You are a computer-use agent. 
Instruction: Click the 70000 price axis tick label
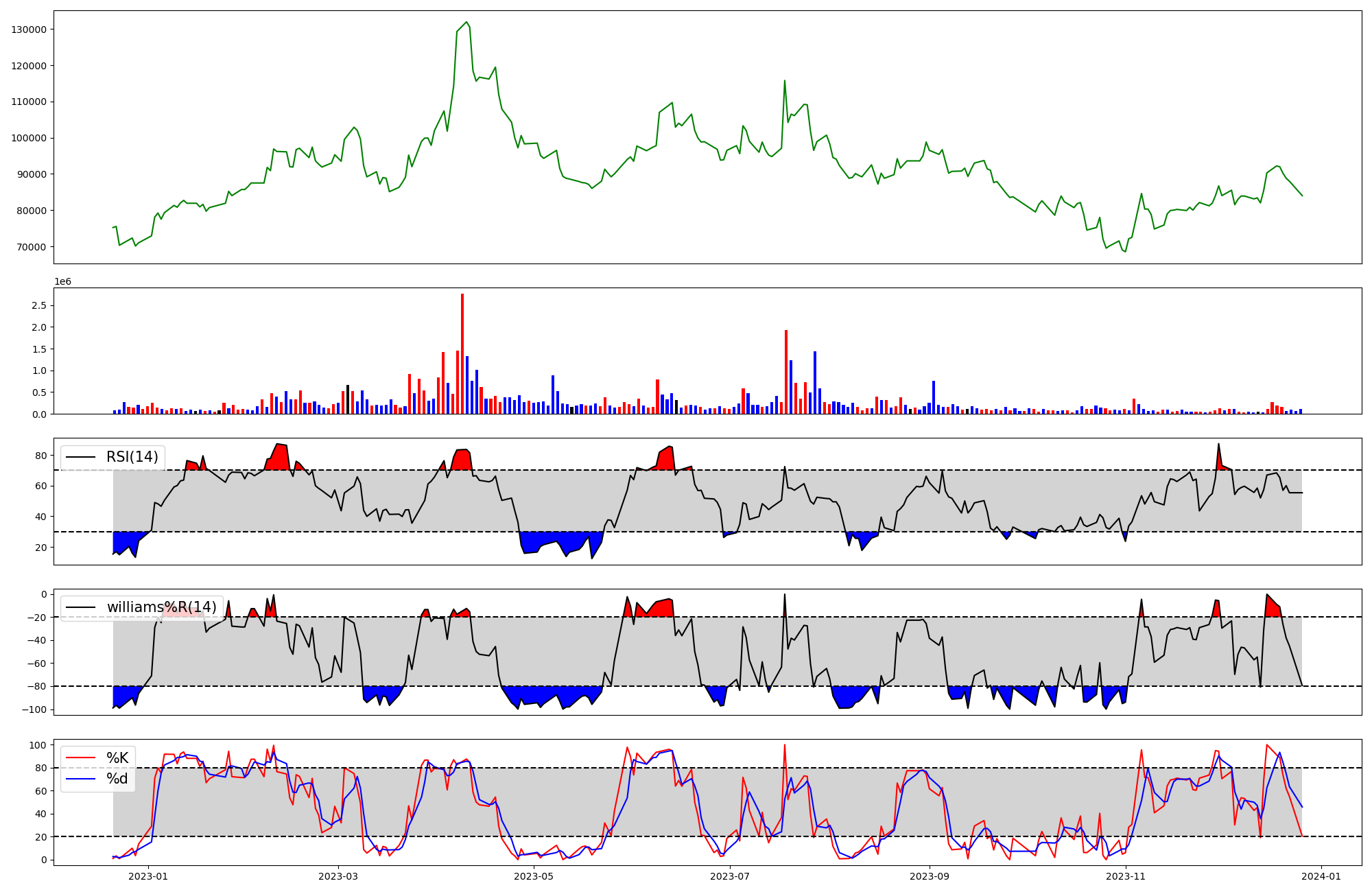[x=32, y=247]
